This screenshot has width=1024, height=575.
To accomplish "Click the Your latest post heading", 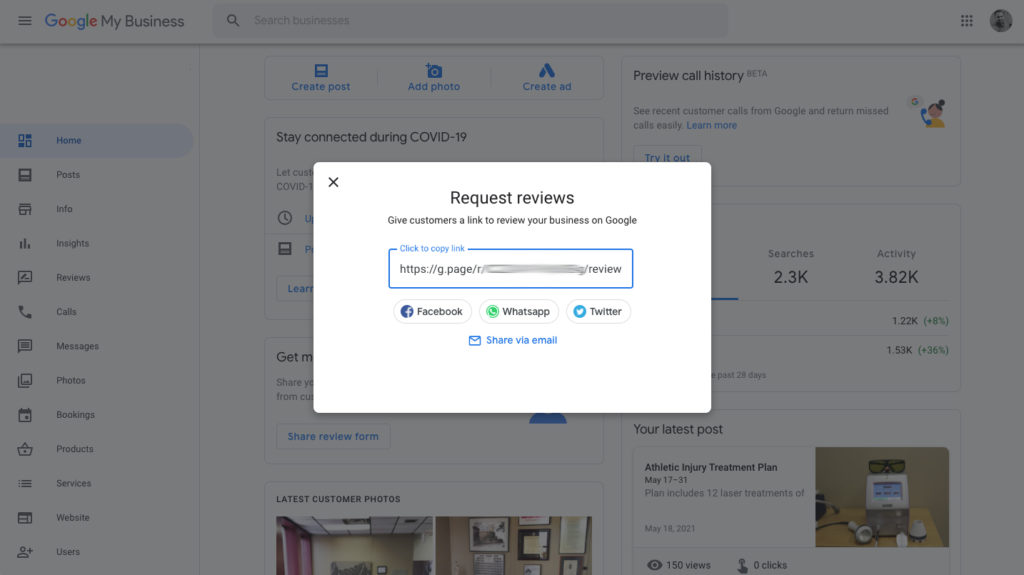I will (678, 429).
